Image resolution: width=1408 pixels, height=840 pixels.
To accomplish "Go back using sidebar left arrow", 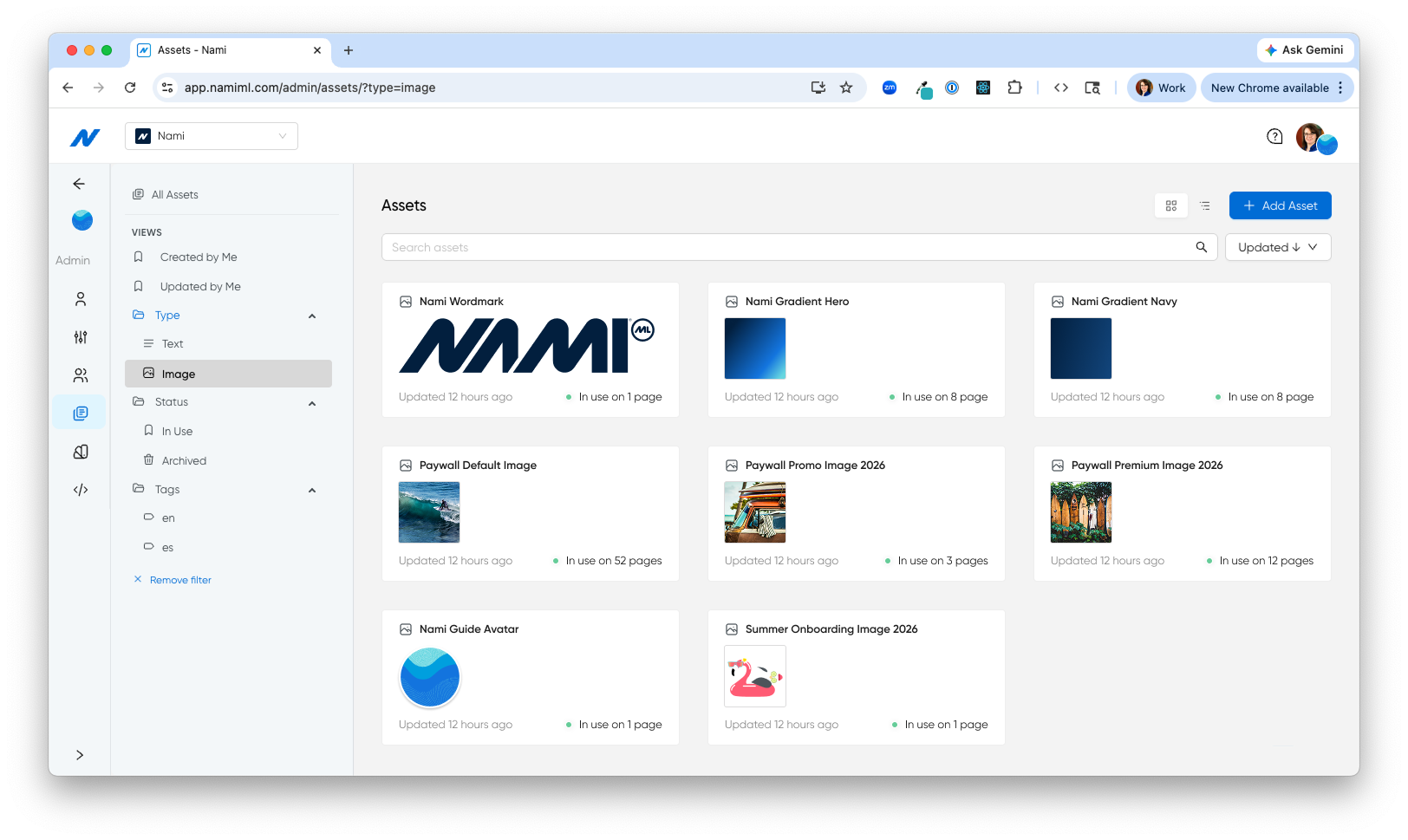I will point(79,184).
